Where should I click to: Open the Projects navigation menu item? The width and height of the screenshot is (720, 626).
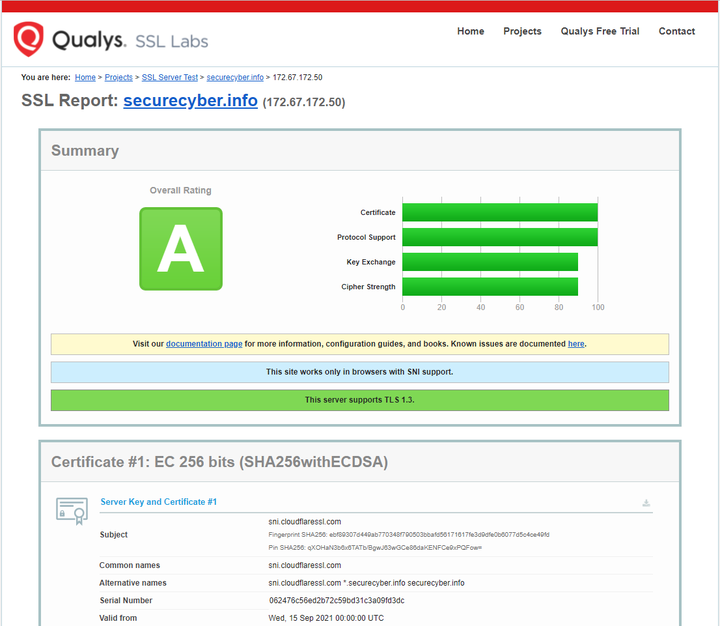click(522, 31)
